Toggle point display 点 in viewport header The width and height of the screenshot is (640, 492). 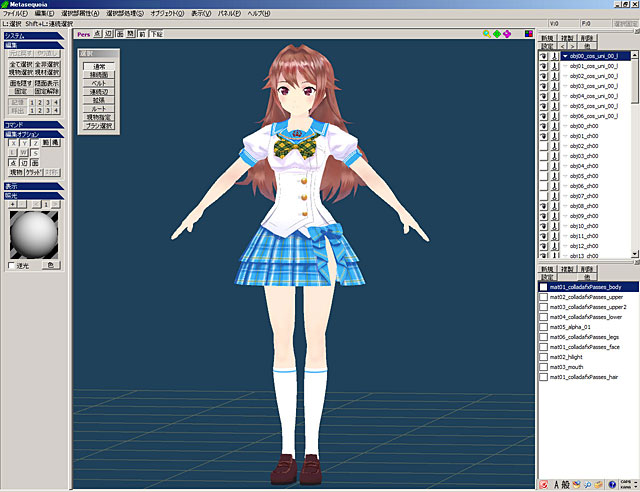[98, 34]
